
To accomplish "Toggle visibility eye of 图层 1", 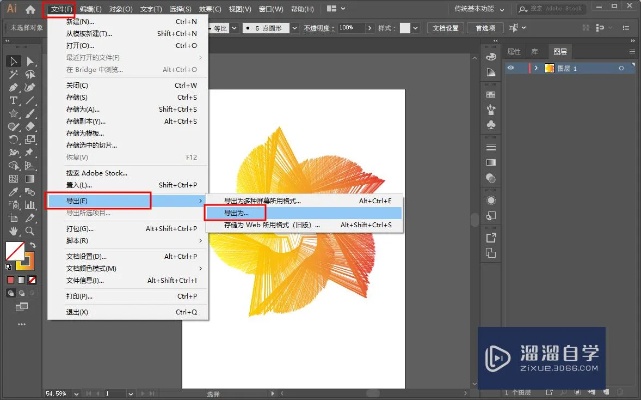I will point(511,68).
